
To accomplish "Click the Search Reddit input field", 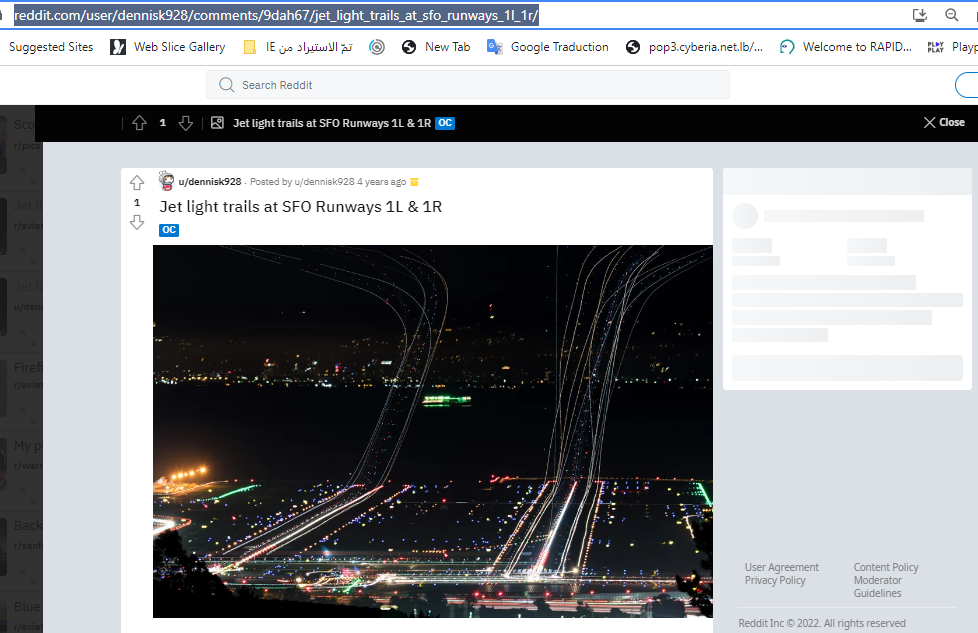I will (x=468, y=85).
